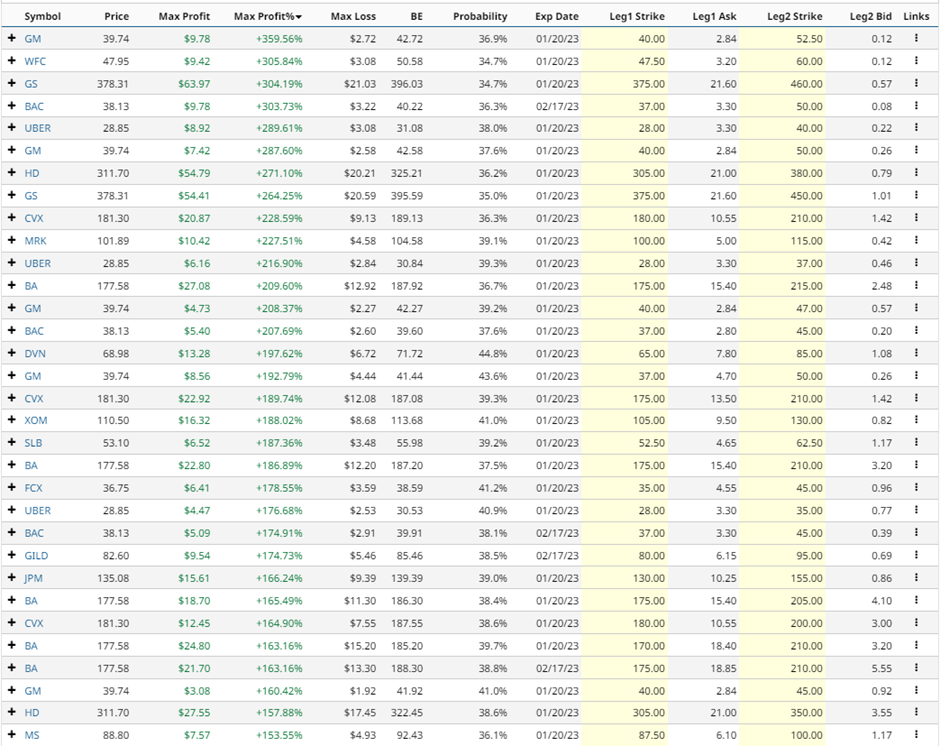Viewport: 940px width, 746px height.
Task: Open links menu for SLB row
Action: [x=916, y=443]
